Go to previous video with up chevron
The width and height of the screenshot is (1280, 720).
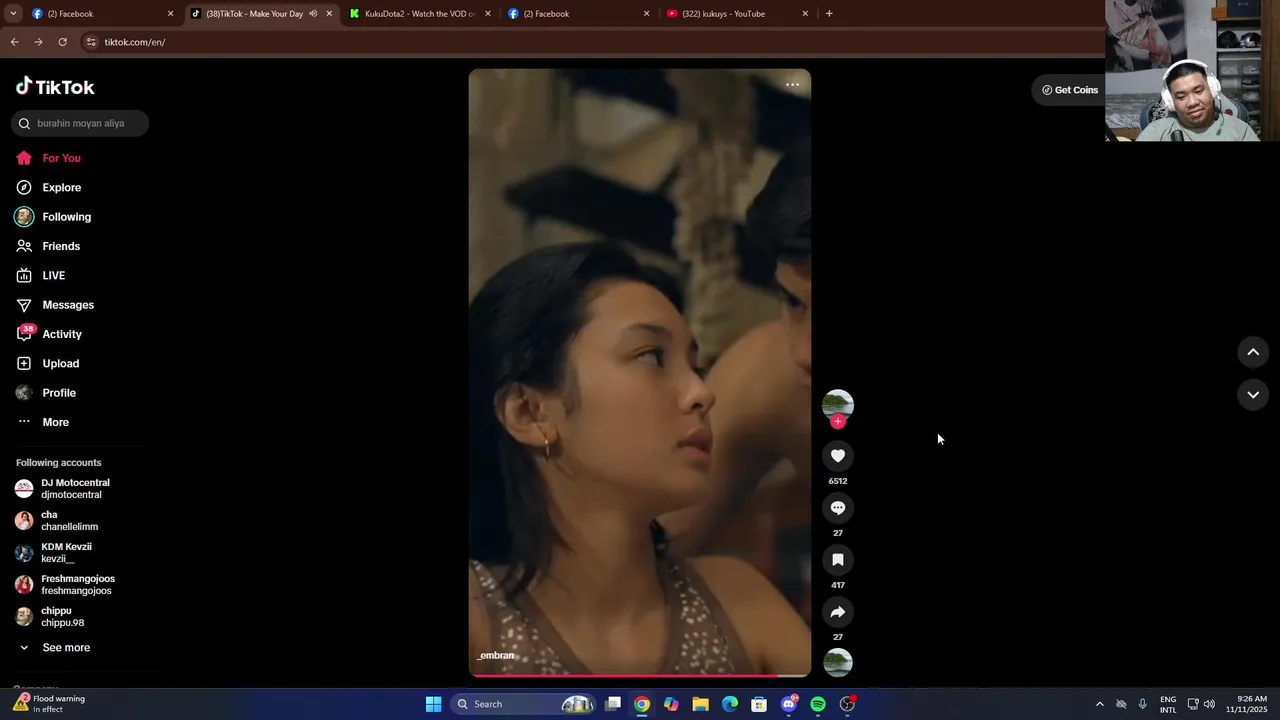[x=1253, y=352]
